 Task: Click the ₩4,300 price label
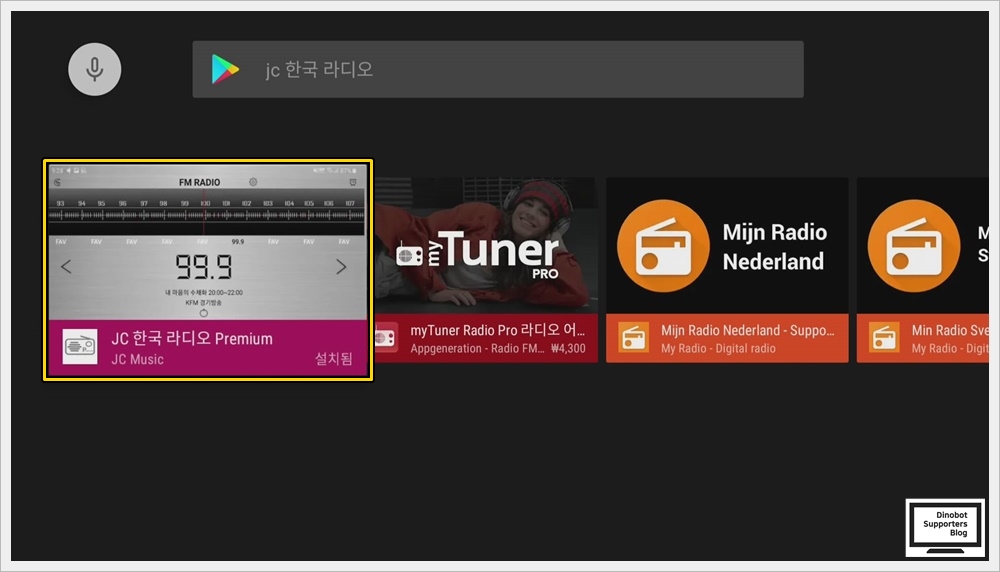pyautogui.click(x=568, y=349)
